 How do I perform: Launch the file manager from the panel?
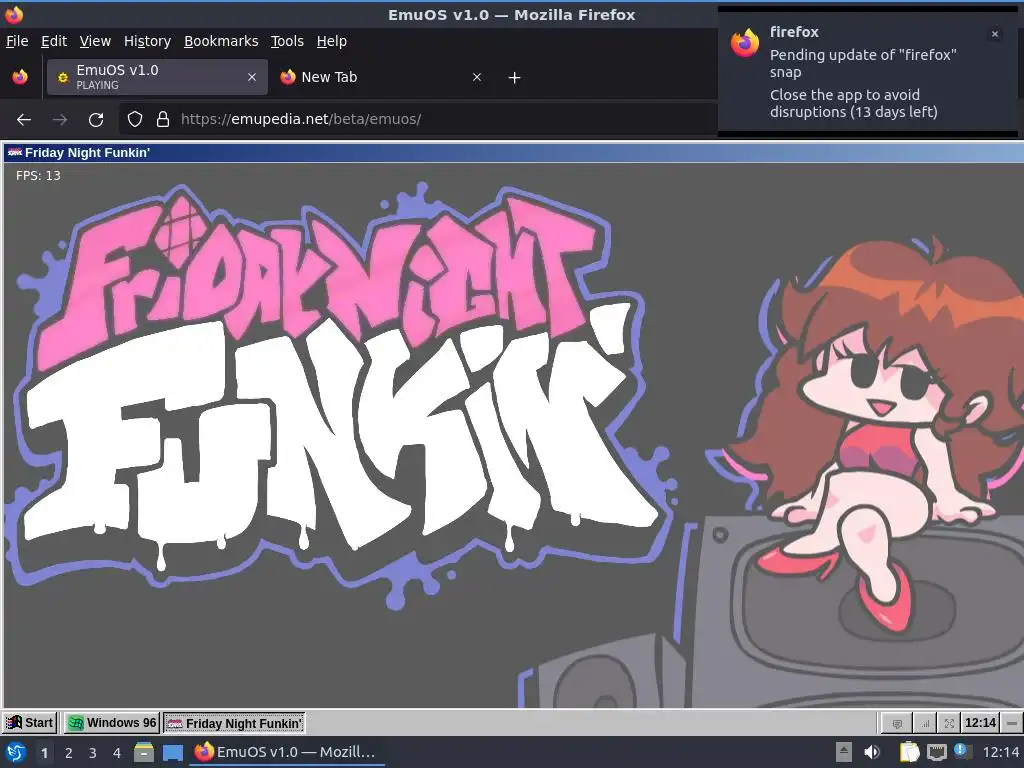point(144,752)
